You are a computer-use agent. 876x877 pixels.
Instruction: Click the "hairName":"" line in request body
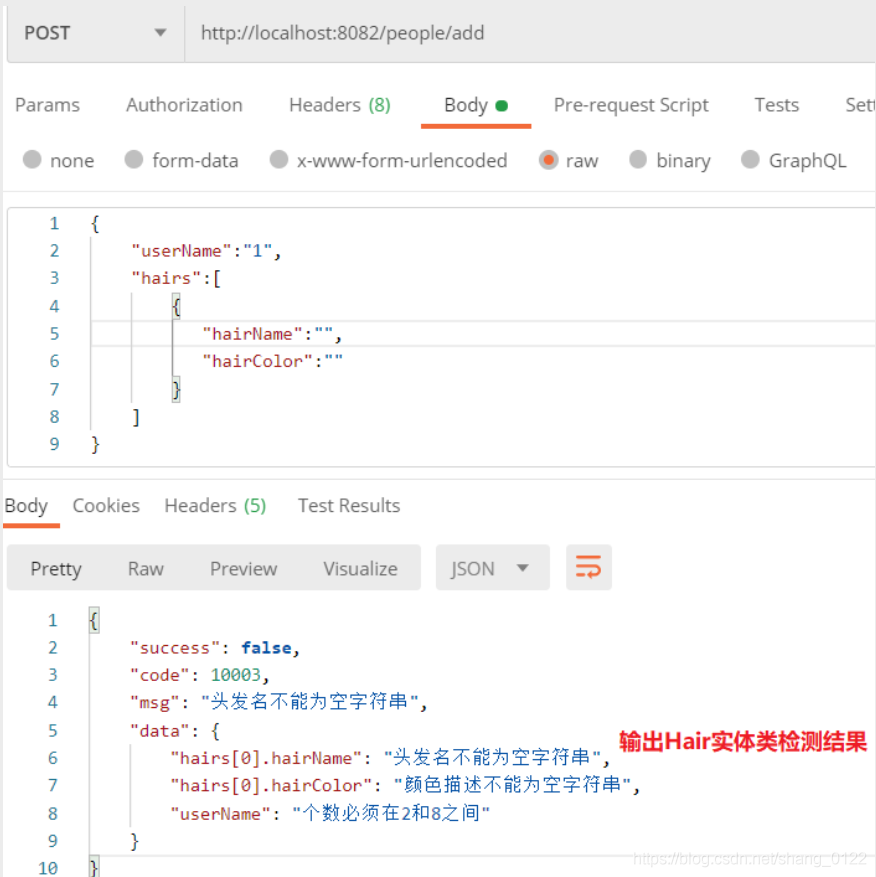click(x=272, y=334)
